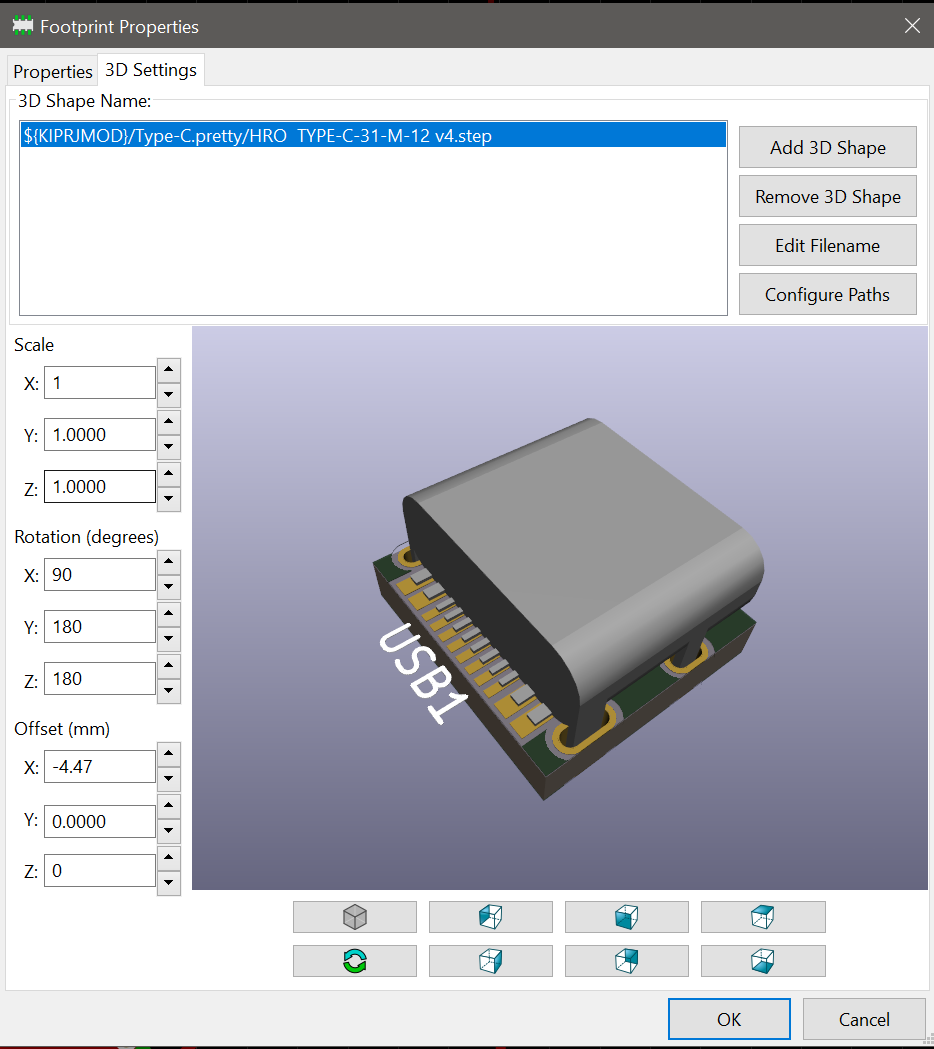Viewport: 934px width, 1049px height.
Task: Click the Add 3D Shape button
Action: pos(827,148)
